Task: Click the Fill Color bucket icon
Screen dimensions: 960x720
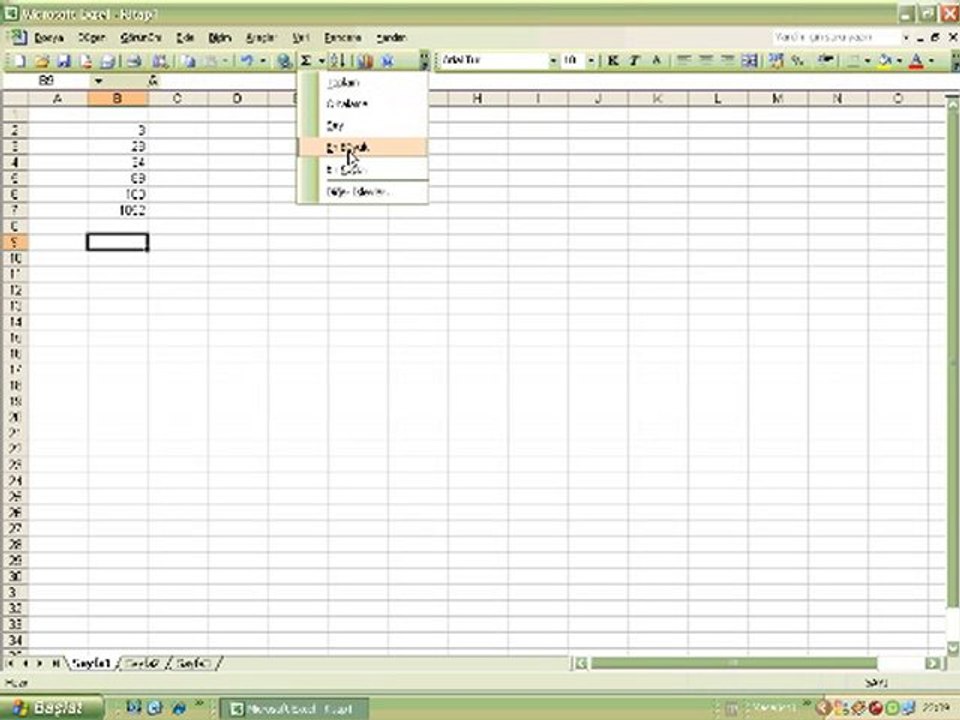Action: pyautogui.click(x=885, y=60)
